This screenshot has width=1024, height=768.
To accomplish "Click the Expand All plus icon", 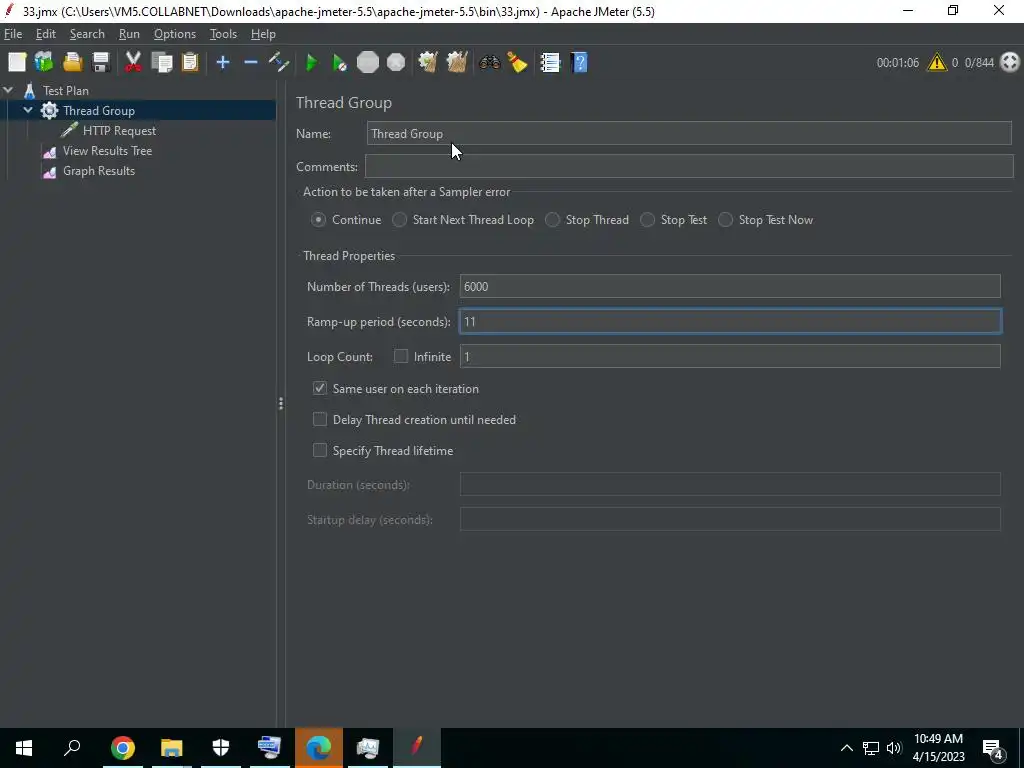I will click(x=223, y=62).
